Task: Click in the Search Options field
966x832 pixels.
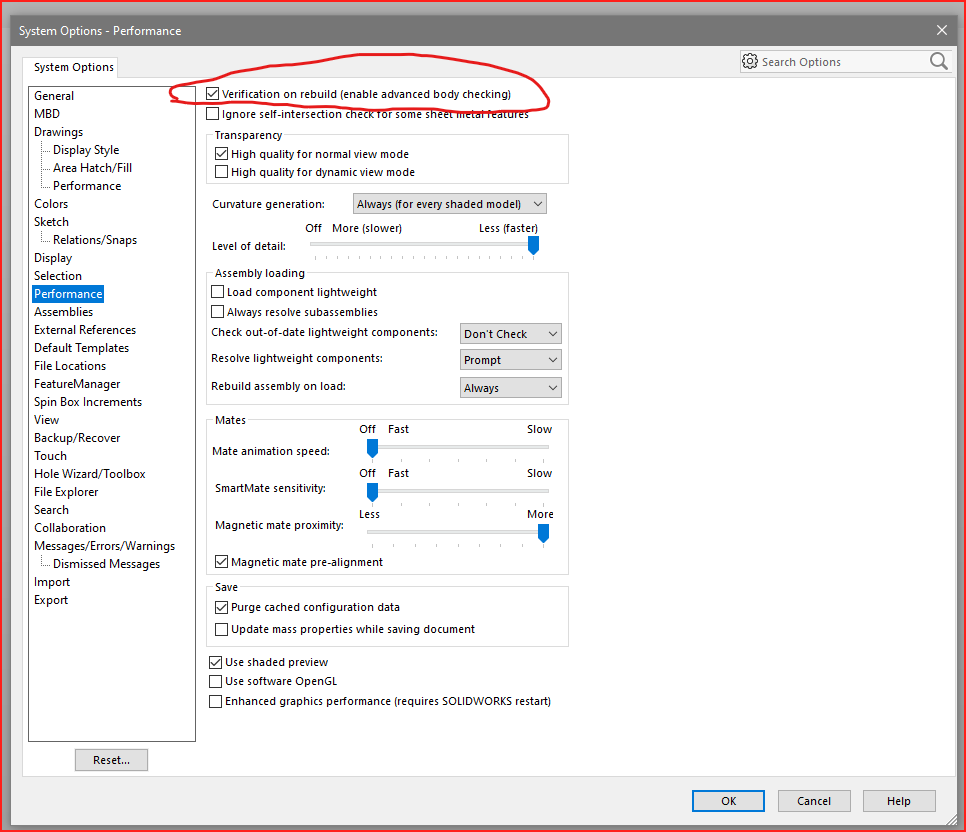Action: click(840, 62)
